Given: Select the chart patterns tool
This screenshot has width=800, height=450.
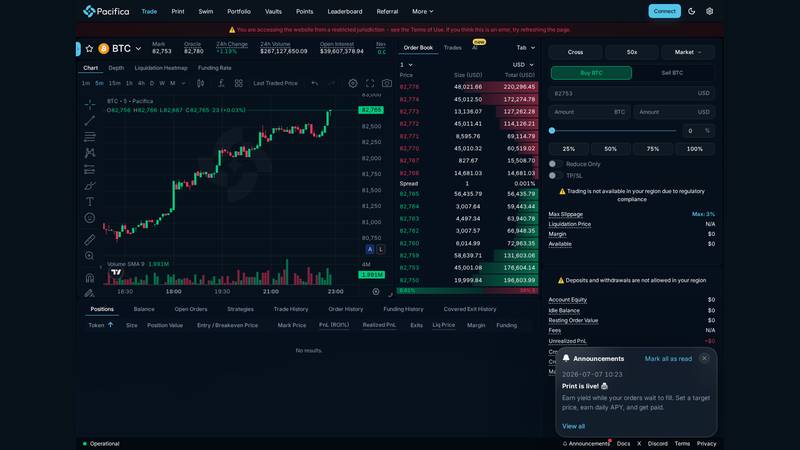Looking at the screenshot, I should 90,153.
